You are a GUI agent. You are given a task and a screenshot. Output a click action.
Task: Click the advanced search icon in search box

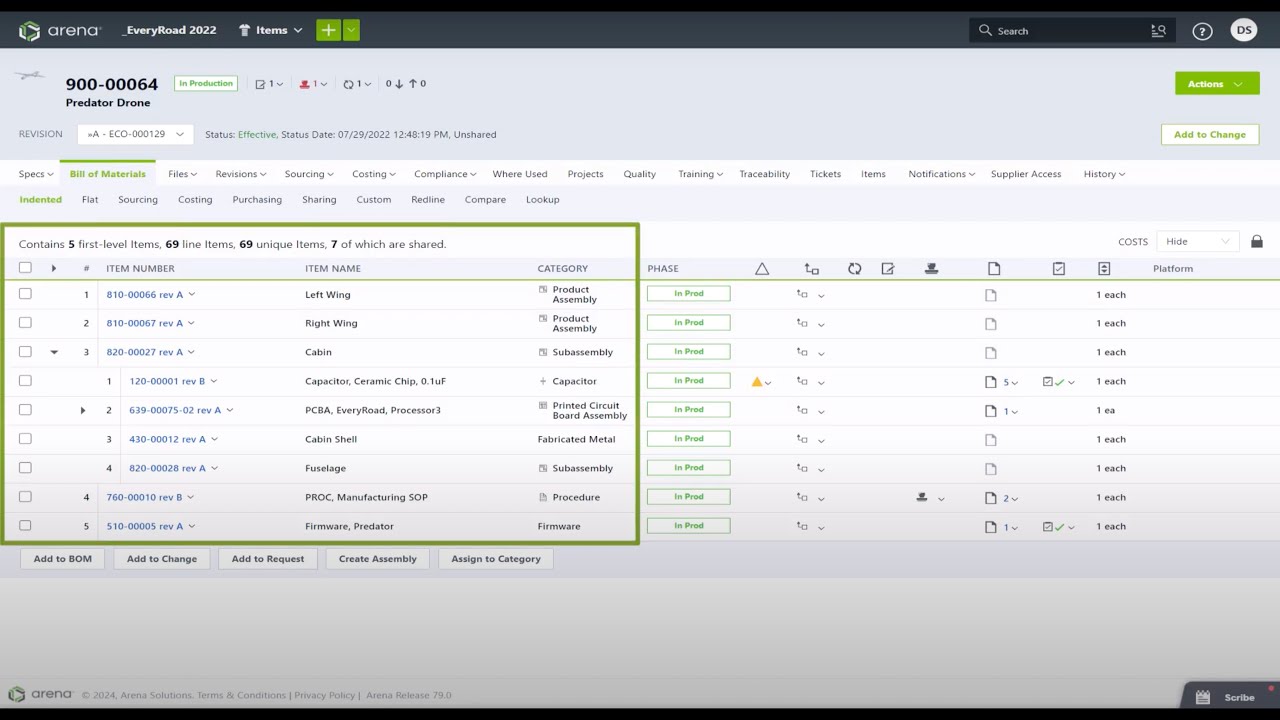coord(1158,31)
